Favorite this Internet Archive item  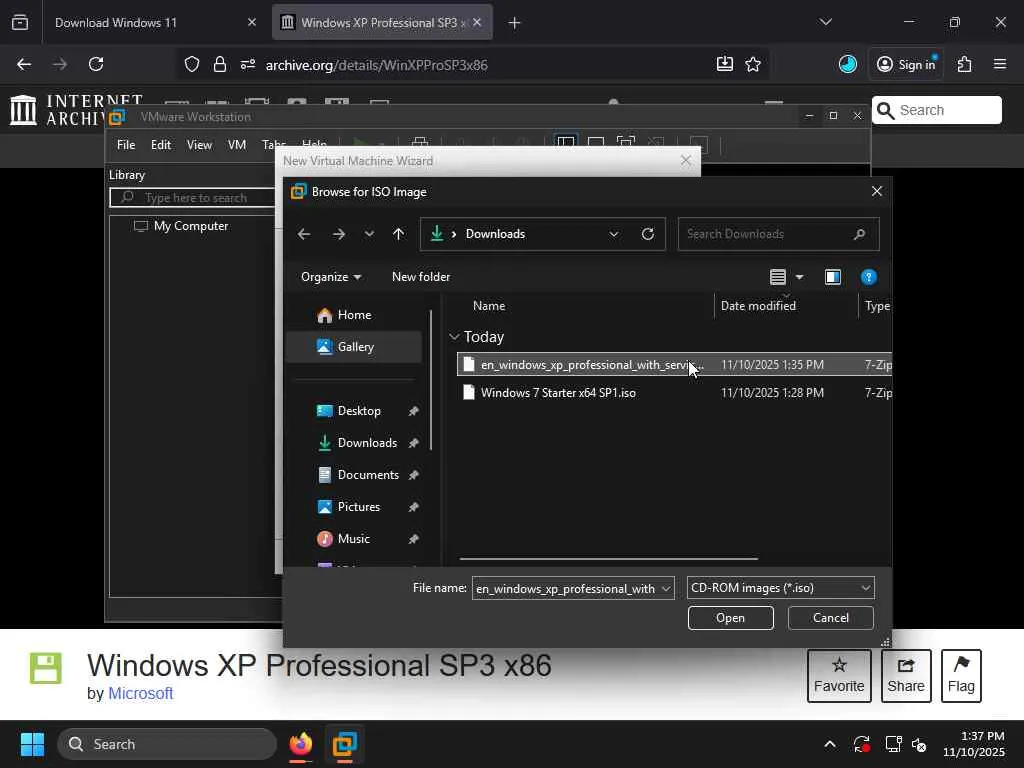point(839,676)
